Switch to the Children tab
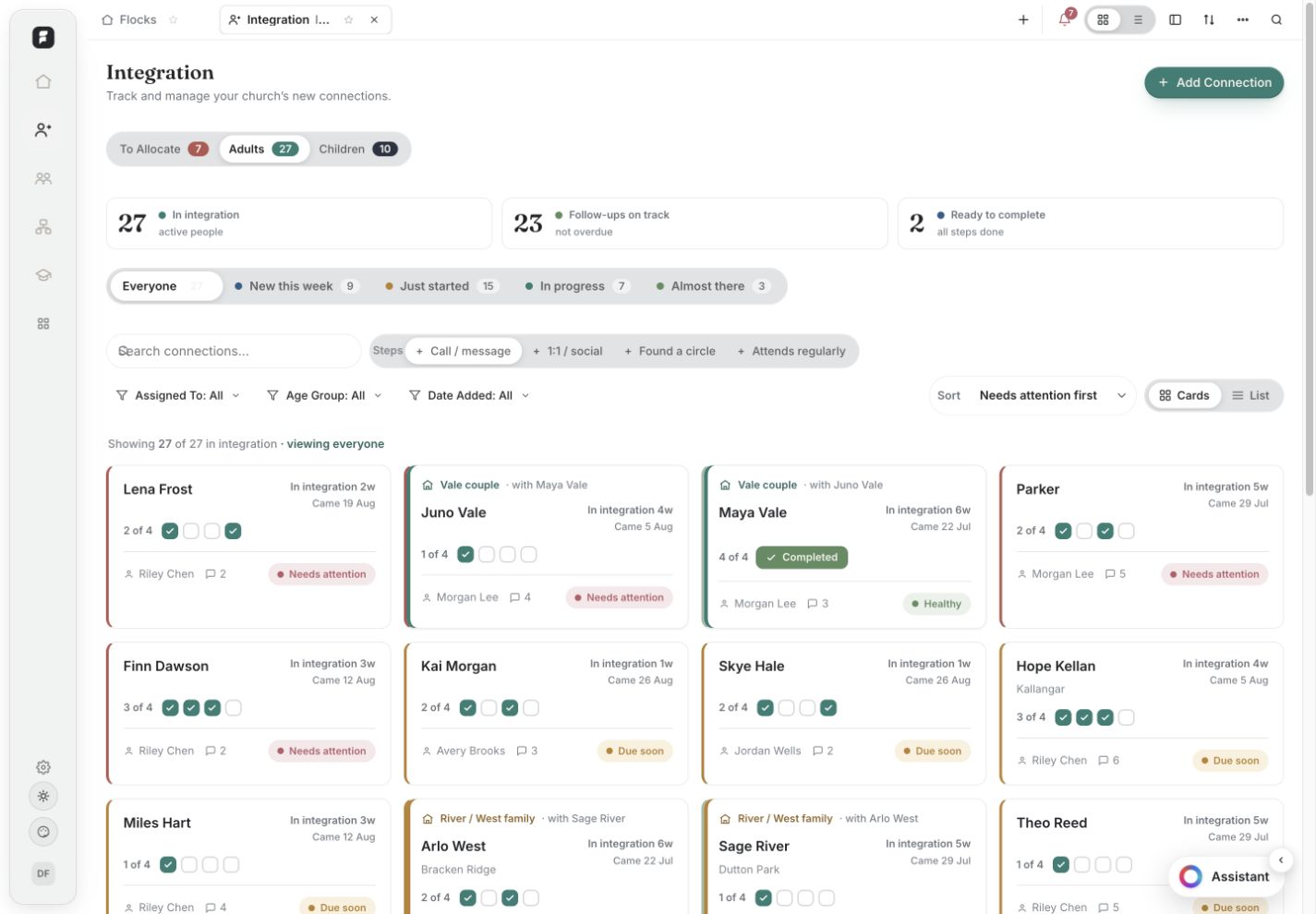1316x914 pixels. 358,149
